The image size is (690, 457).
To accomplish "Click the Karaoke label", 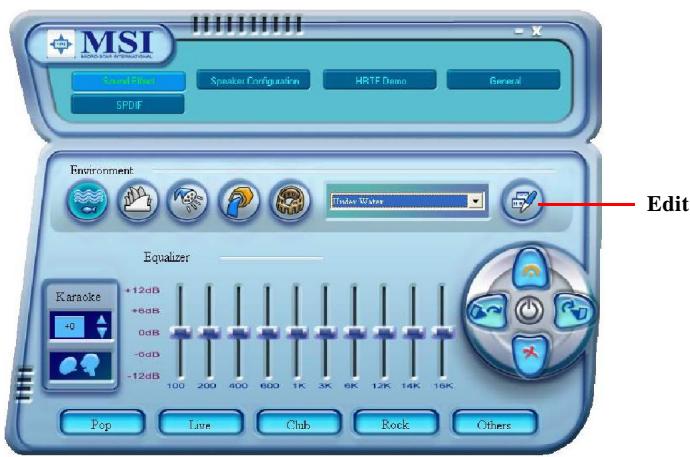I will [78, 296].
